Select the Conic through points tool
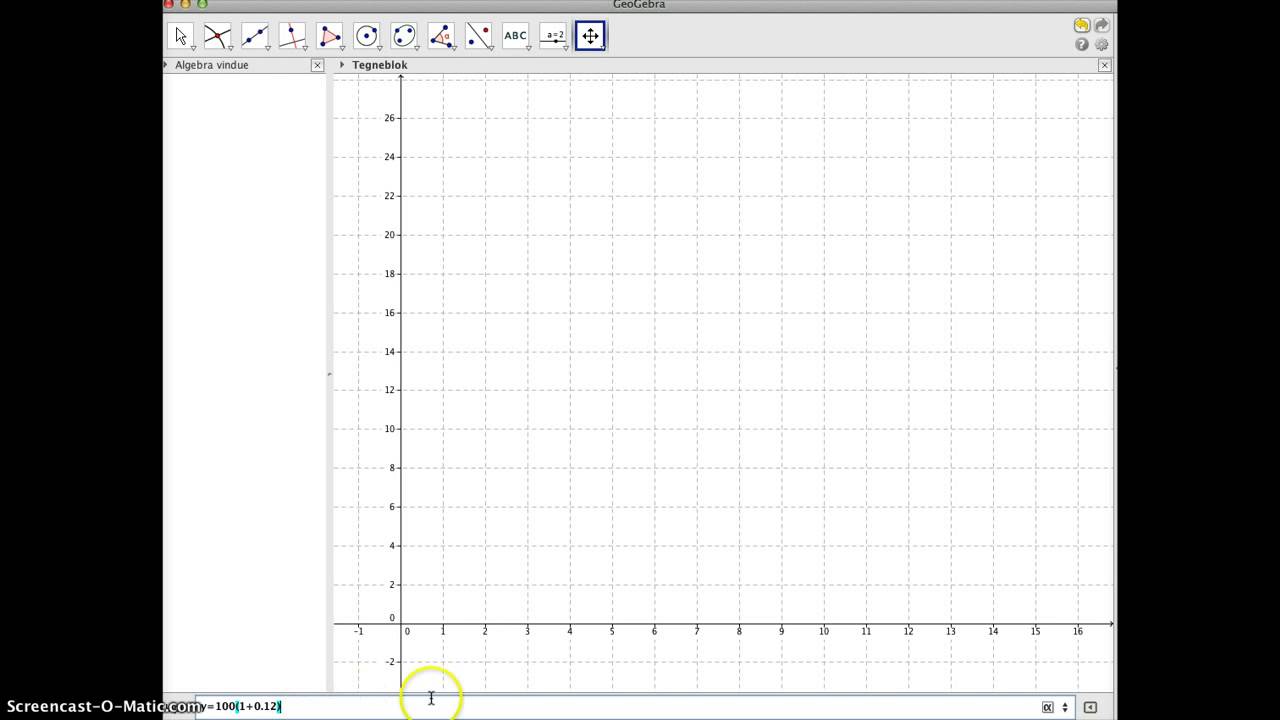 [404, 36]
